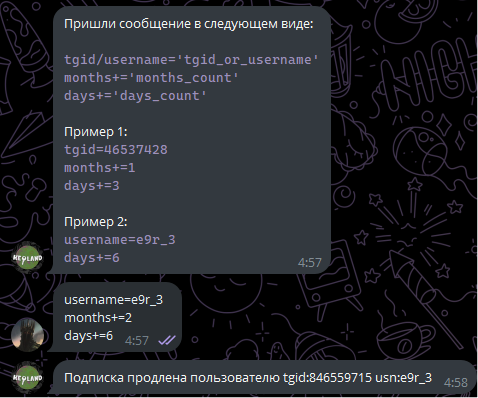Copy the example code username=e9r_3
The image size is (478, 398).
120,240
